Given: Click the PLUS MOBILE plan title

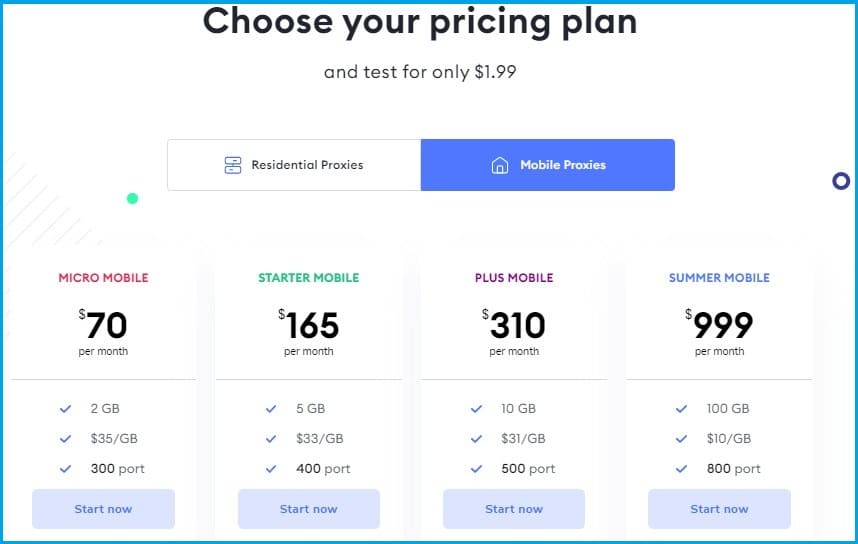Looking at the screenshot, I should coord(514,277).
